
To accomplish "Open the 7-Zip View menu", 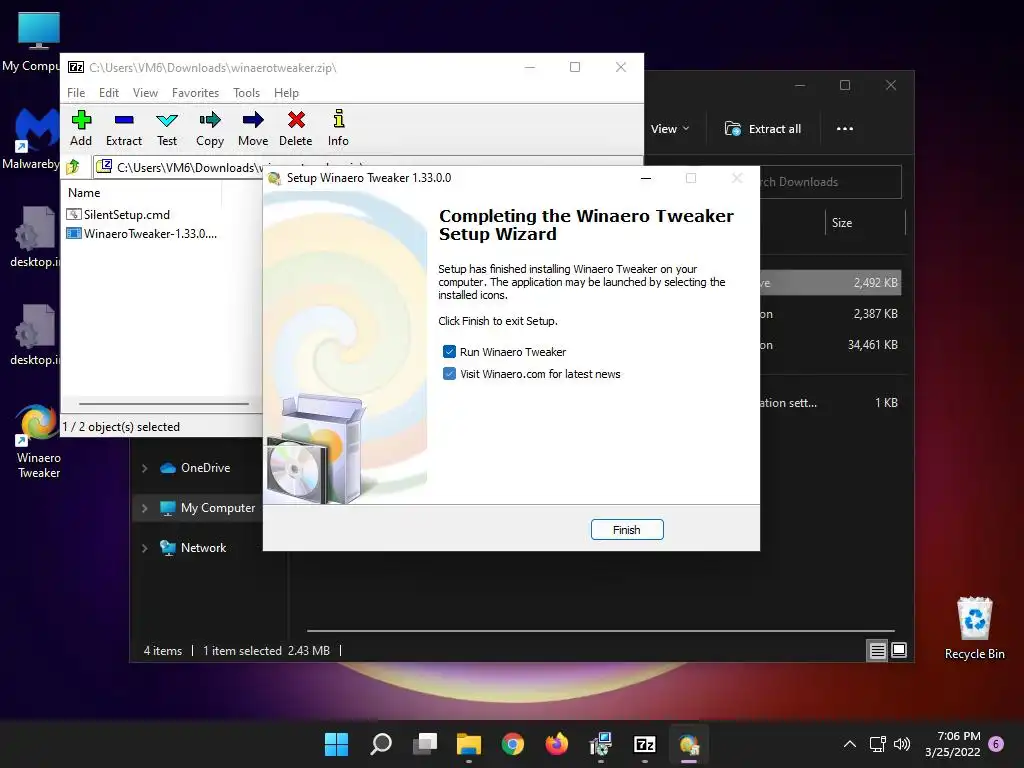I will pos(145,93).
